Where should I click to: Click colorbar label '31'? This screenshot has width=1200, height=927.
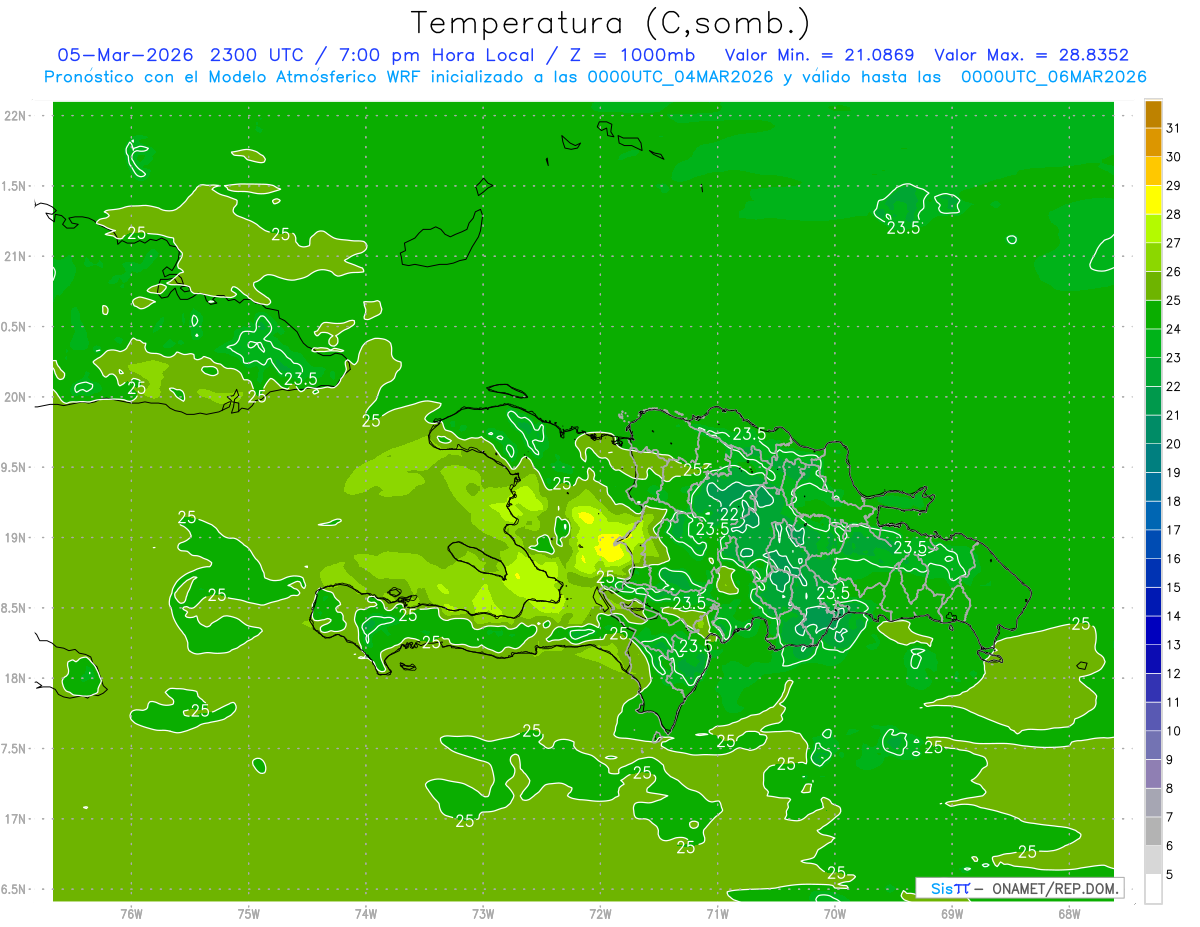pyautogui.click(x=1173, y=128)
